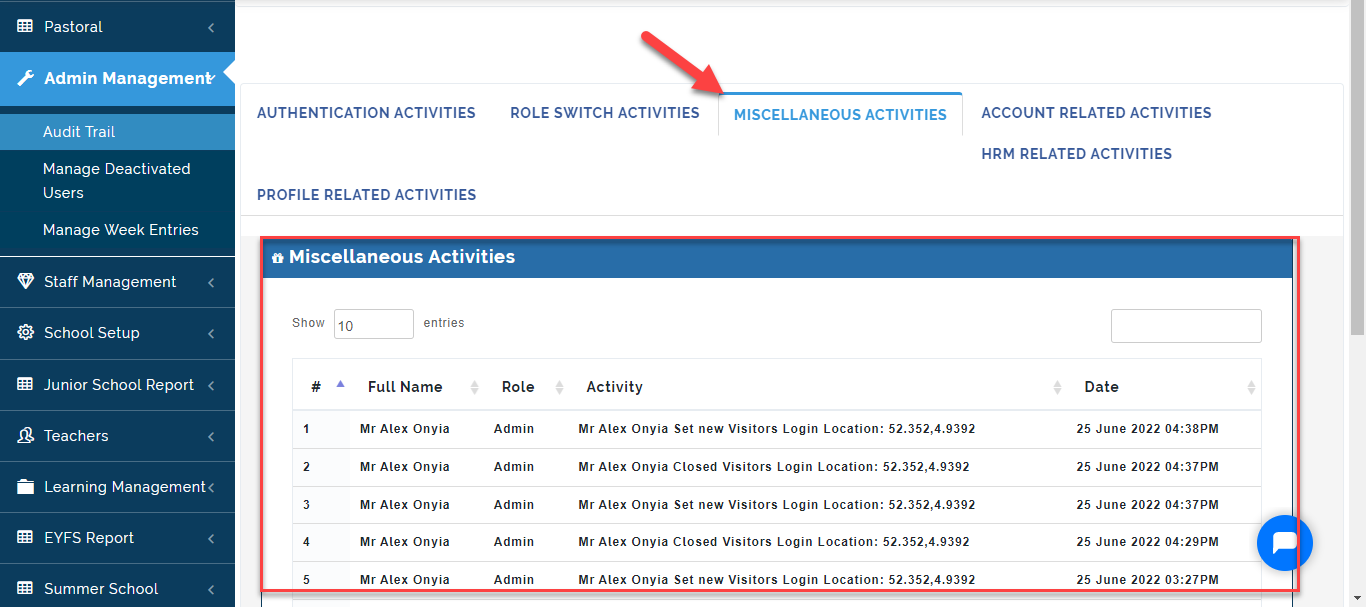Sort by Activity column arrows
The image size is (1366, 607).
pyautogui.click(x=1058, y=388)
